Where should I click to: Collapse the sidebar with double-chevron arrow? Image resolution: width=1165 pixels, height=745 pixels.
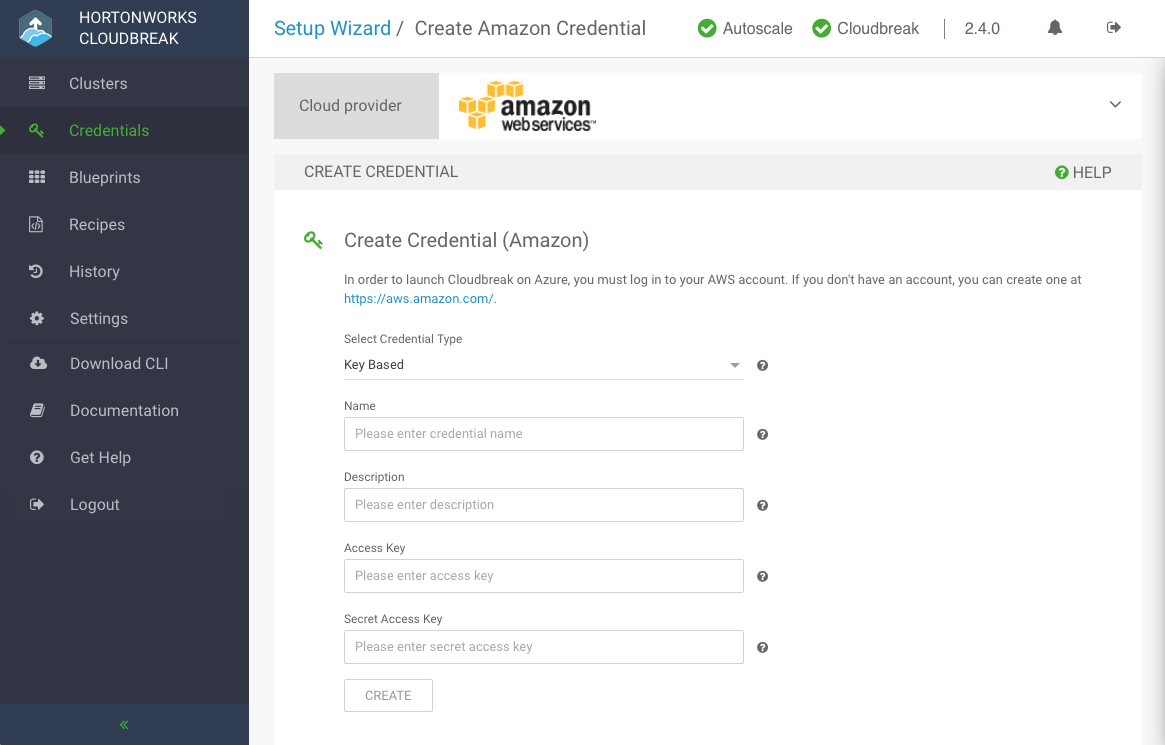(x=124, y=725)
